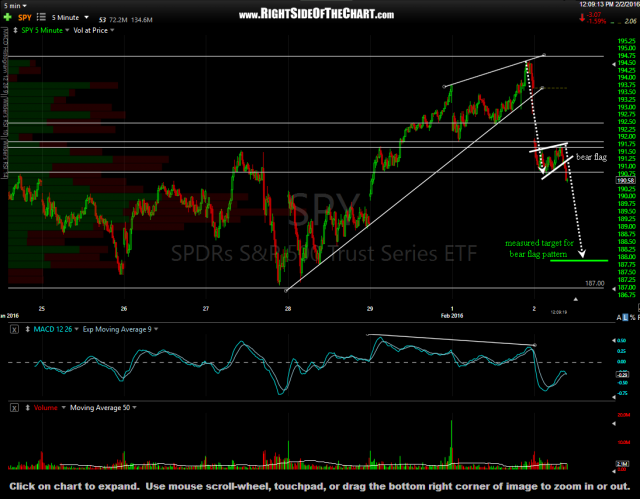Screen dimensions: 640x499
Task: Click the move arrows beside Volume label
Action: (x=28, y=408)
